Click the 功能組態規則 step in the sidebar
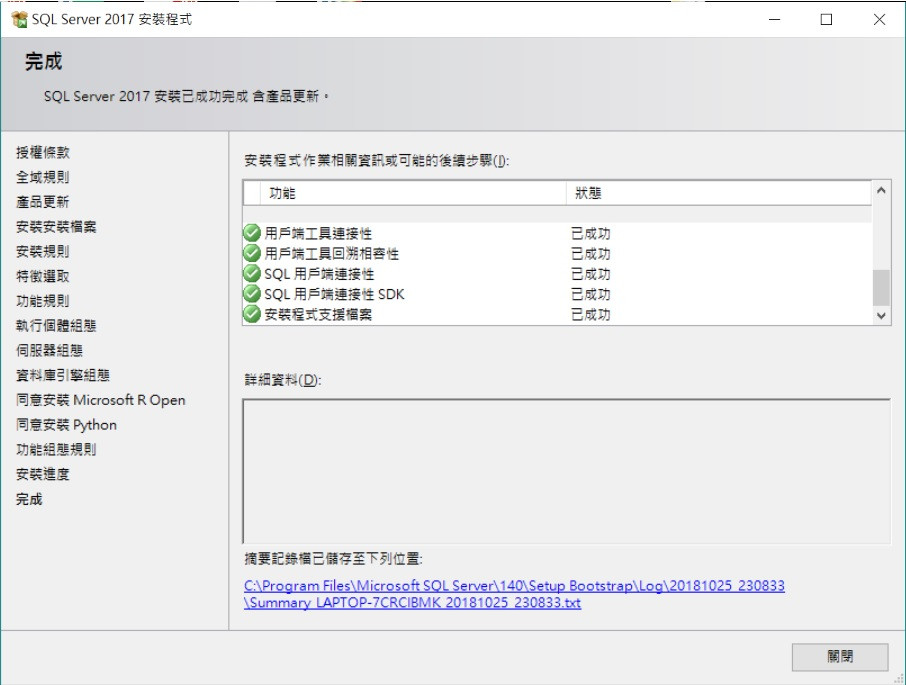 pos(56,450)
